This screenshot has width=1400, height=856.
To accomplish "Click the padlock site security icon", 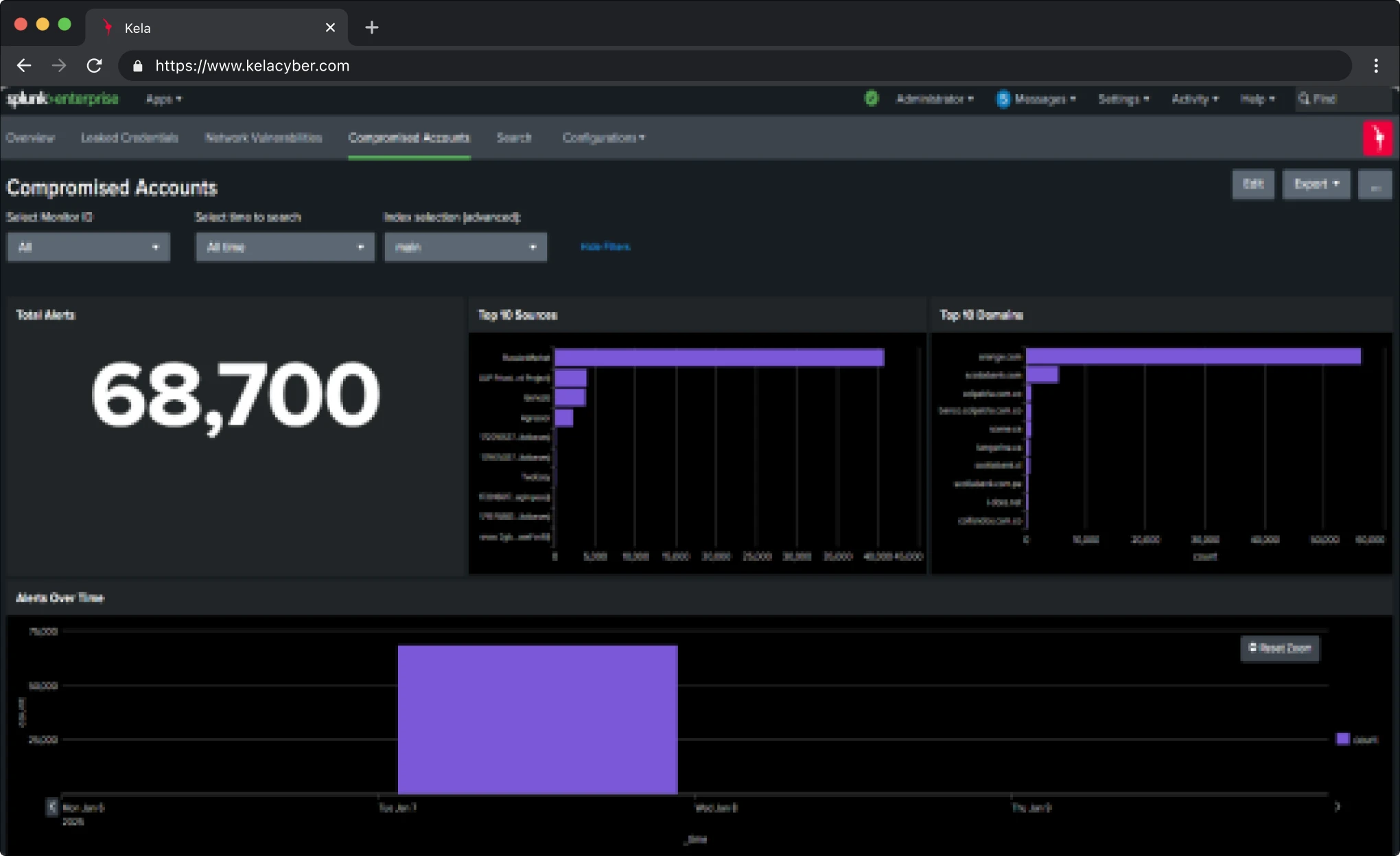I will coord(138,66).
